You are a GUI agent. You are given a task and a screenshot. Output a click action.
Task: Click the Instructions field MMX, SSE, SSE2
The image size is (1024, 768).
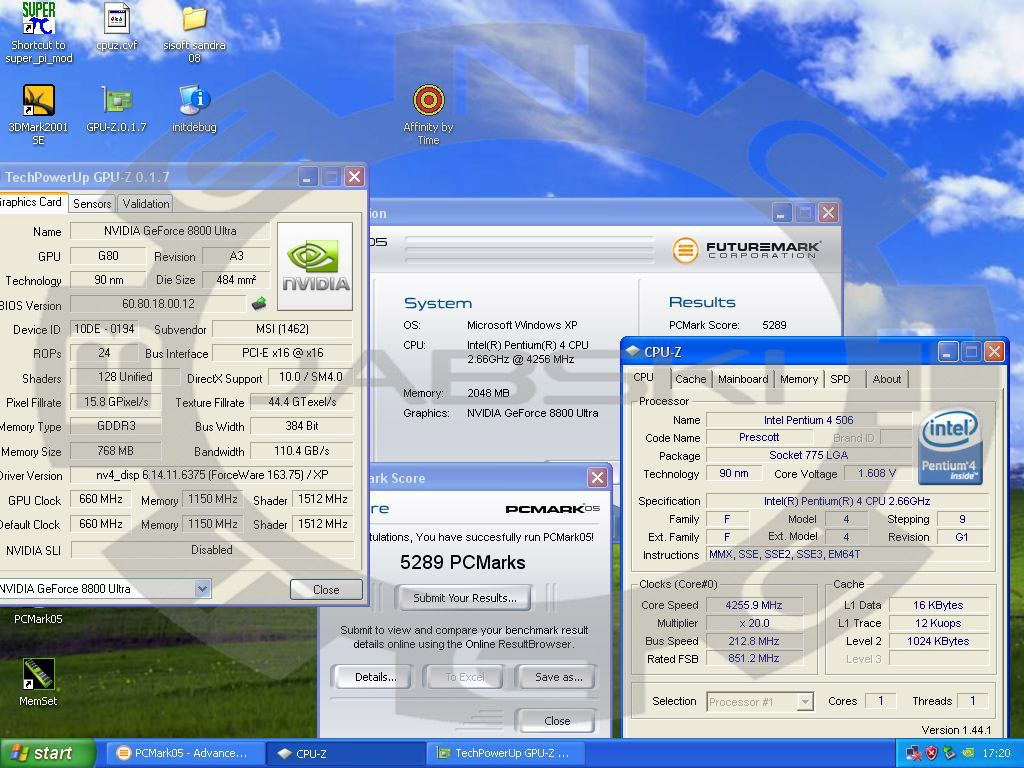[848, 554]
